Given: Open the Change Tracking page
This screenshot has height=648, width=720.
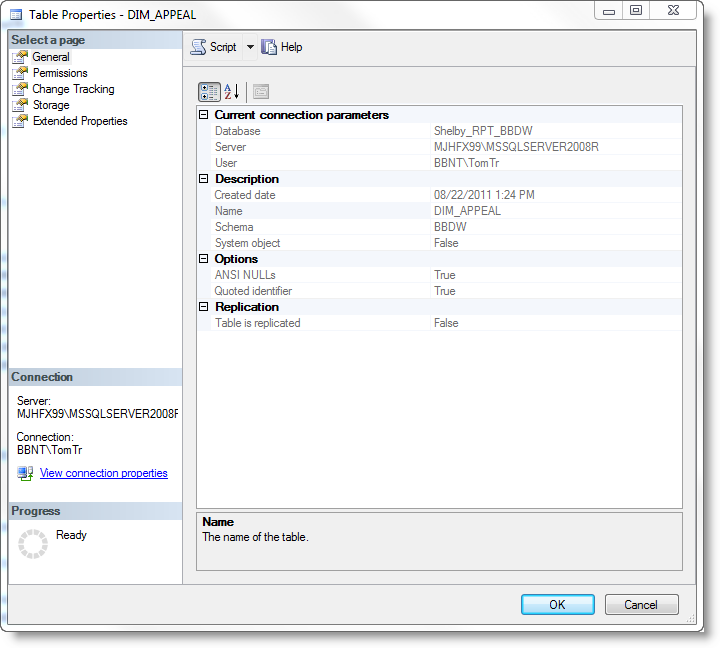Looking at the screenshot, I should click(x=73, y=89).
